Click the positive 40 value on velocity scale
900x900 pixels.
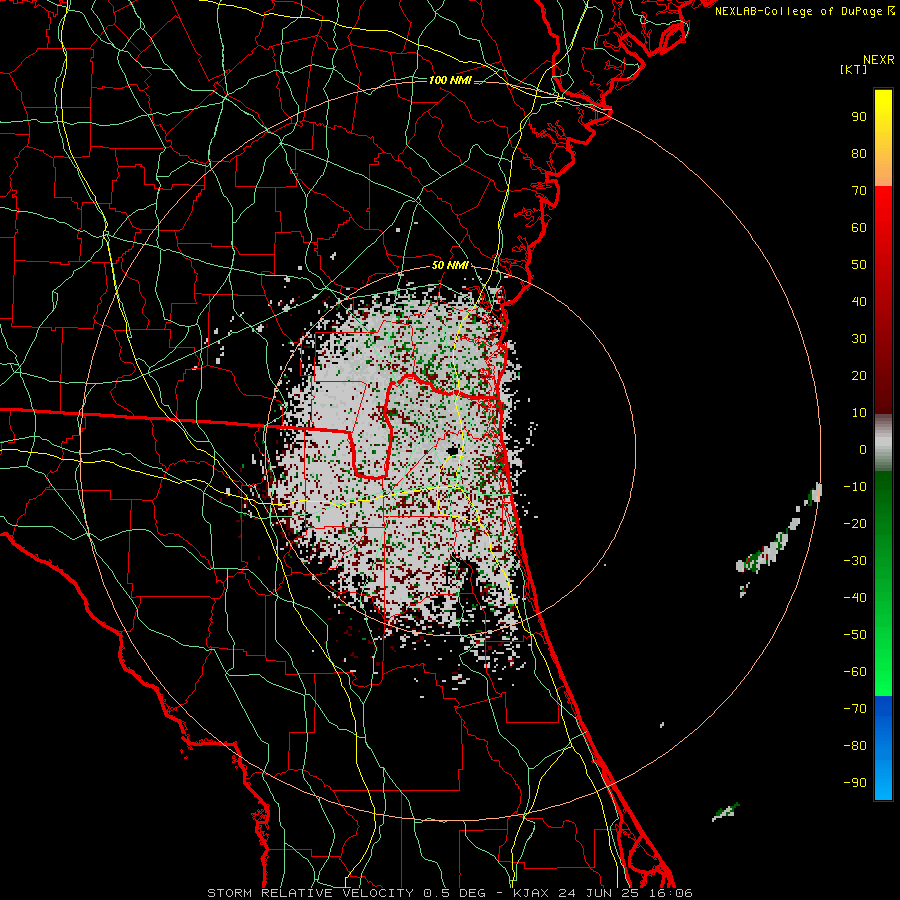(x=859, y=301)
